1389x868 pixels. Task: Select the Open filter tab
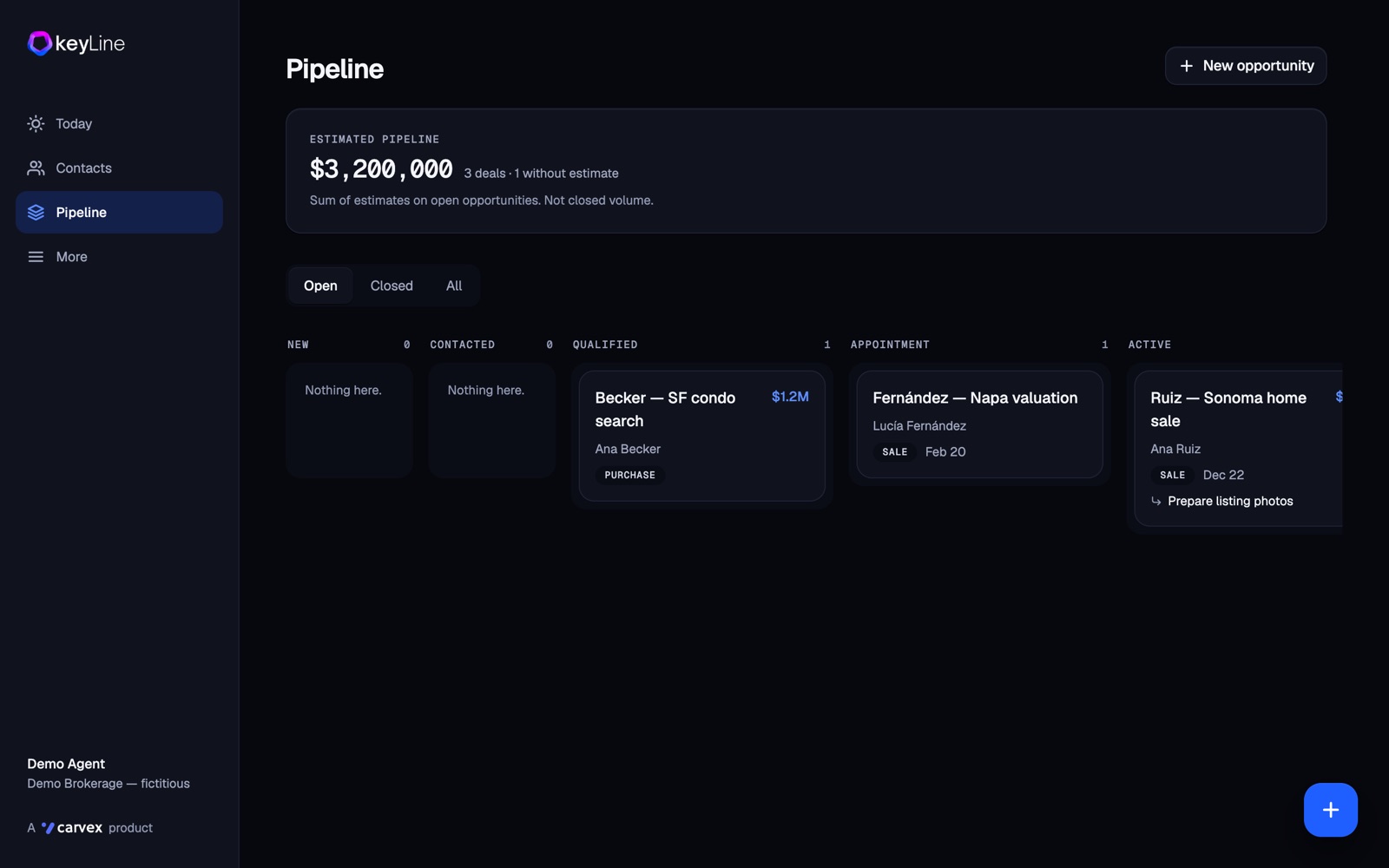[x=320, y=286]
